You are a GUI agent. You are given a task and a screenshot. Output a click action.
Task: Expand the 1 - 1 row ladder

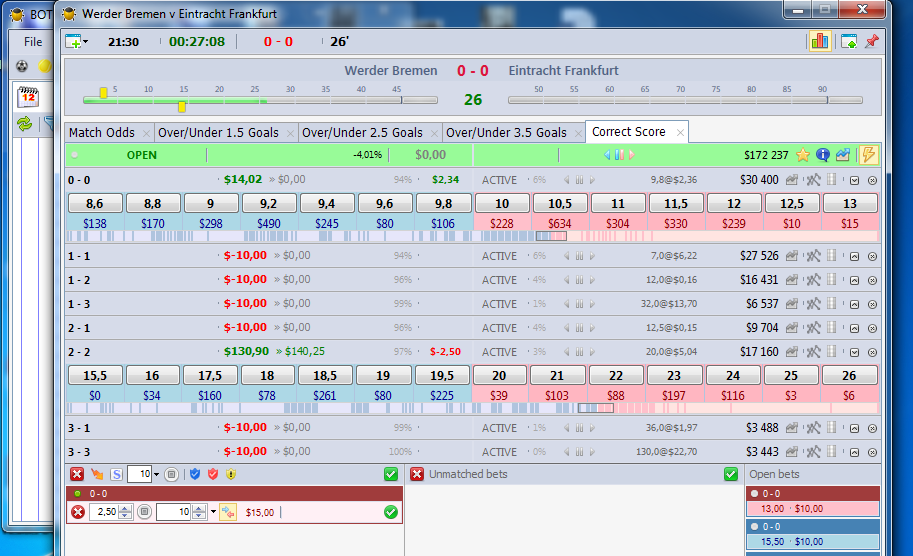pos(854,256)
